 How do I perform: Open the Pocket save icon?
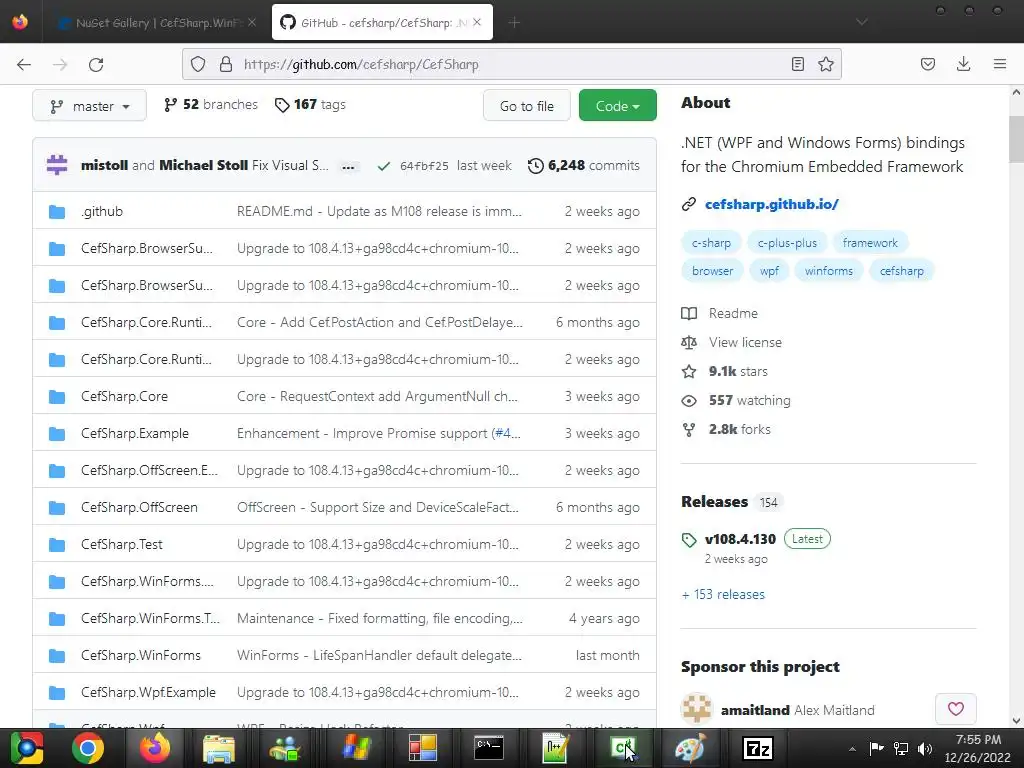point(927,64)
